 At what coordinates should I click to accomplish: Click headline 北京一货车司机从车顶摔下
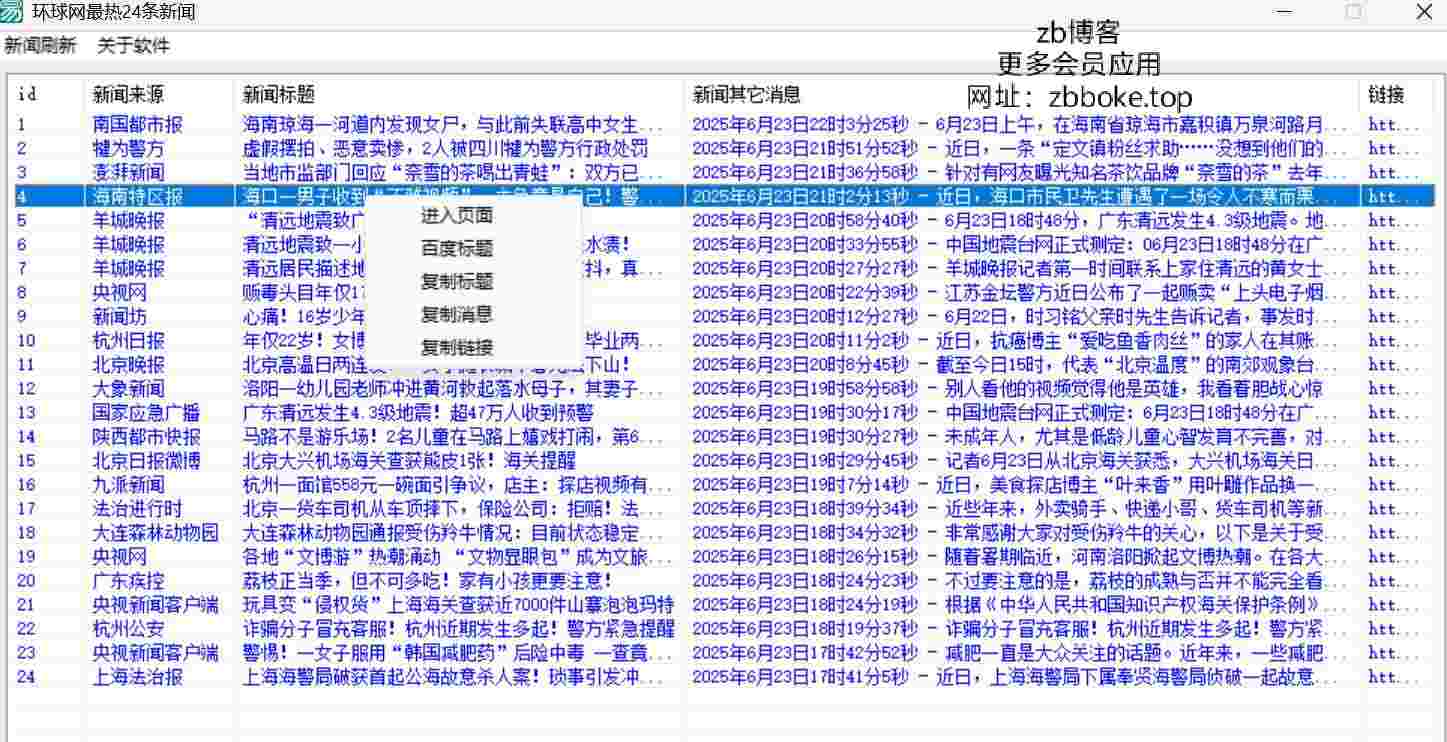point(453,509)
